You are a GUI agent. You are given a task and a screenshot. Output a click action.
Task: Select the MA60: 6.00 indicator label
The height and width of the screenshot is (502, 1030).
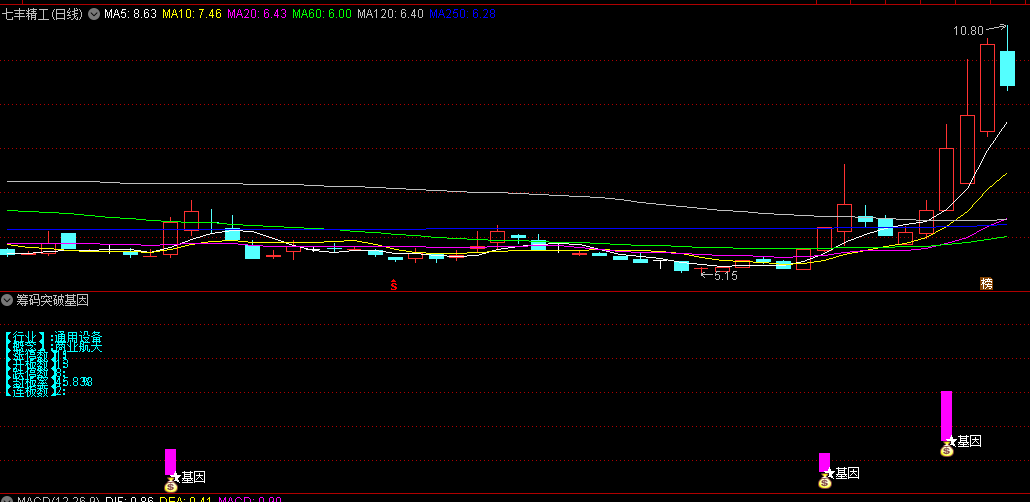click(322, 14)
